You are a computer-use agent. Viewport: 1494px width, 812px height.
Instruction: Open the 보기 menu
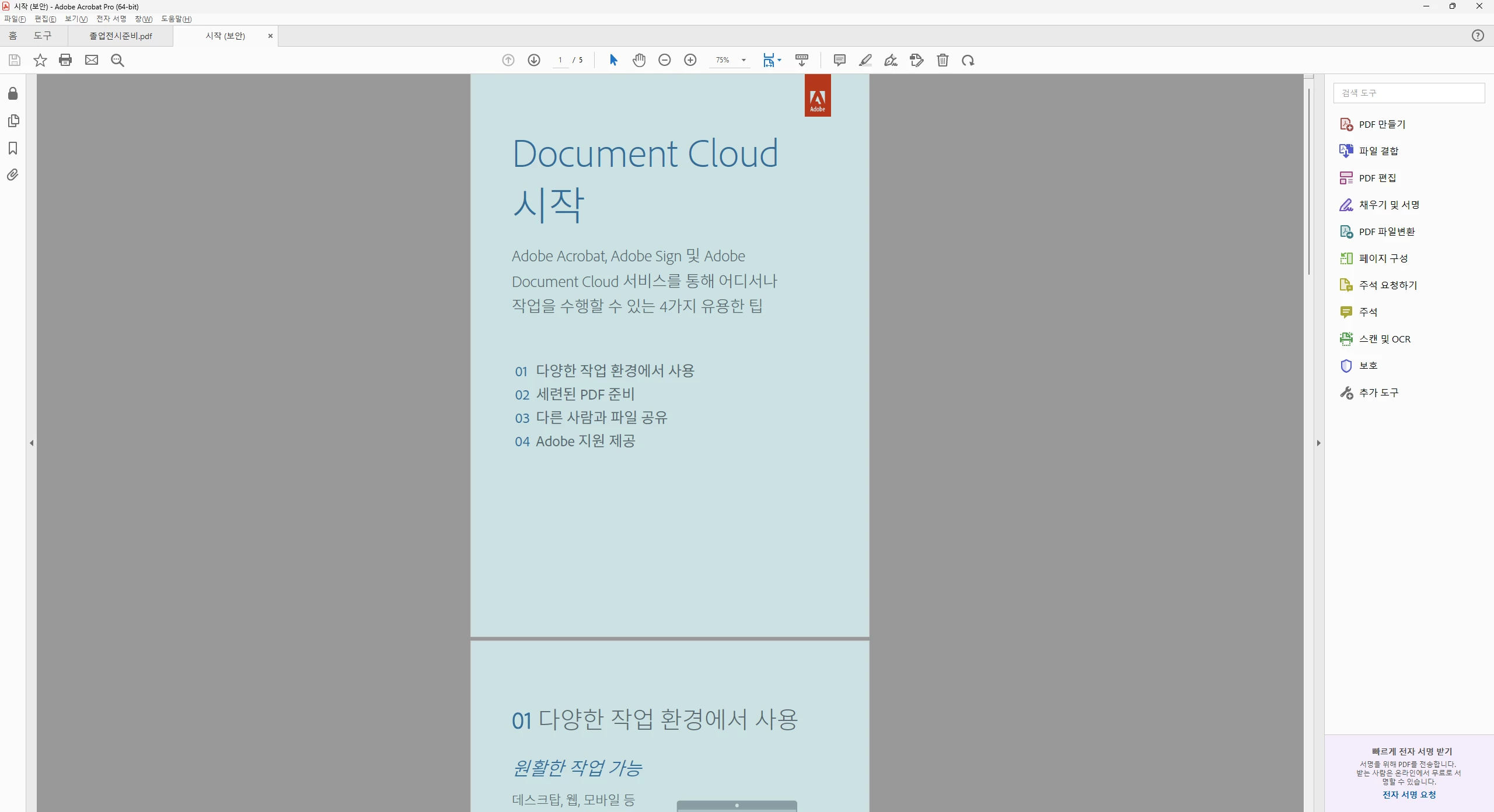click(x=76, y=19)
